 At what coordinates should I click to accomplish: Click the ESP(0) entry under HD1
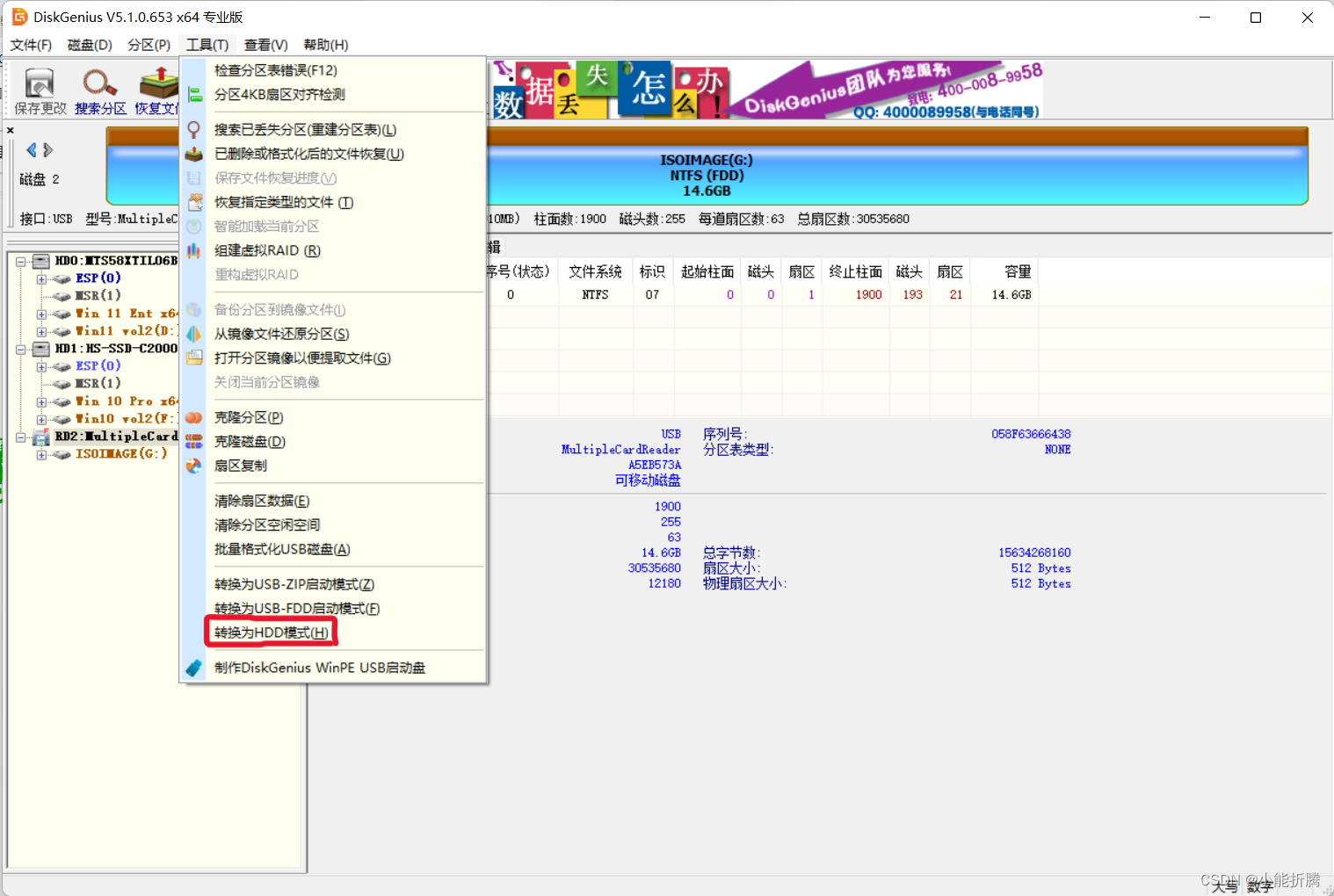click(x=98, y=366)
